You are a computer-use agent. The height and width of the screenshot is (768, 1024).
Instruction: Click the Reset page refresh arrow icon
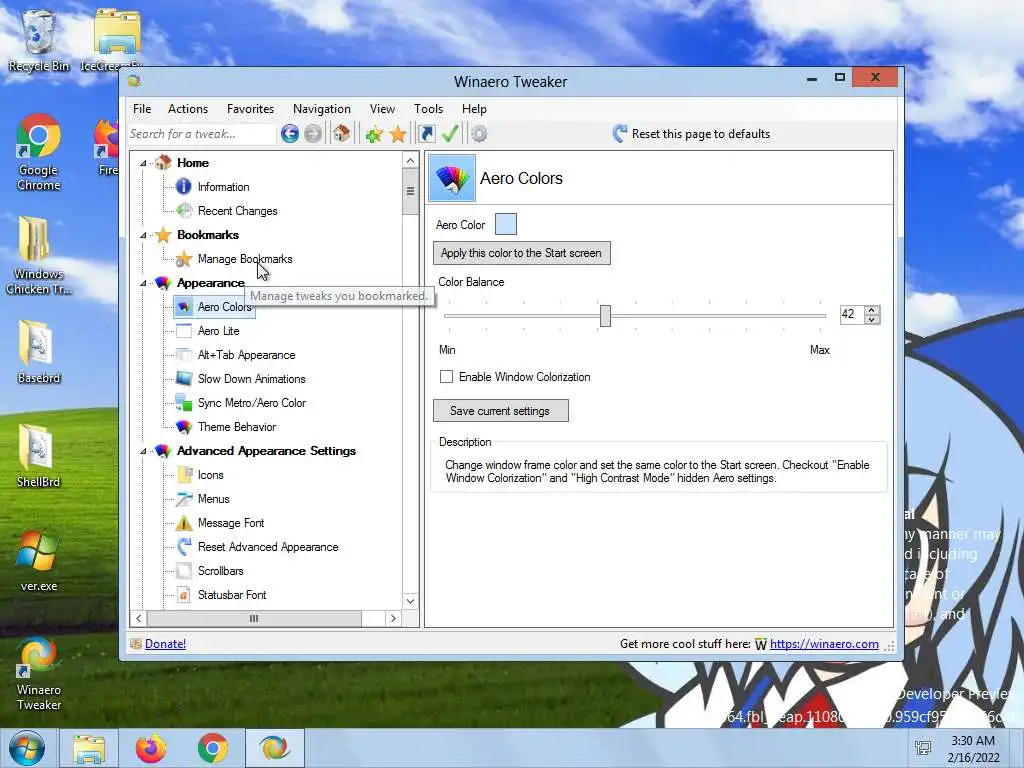pyautogui.click(x=620, y=134)
